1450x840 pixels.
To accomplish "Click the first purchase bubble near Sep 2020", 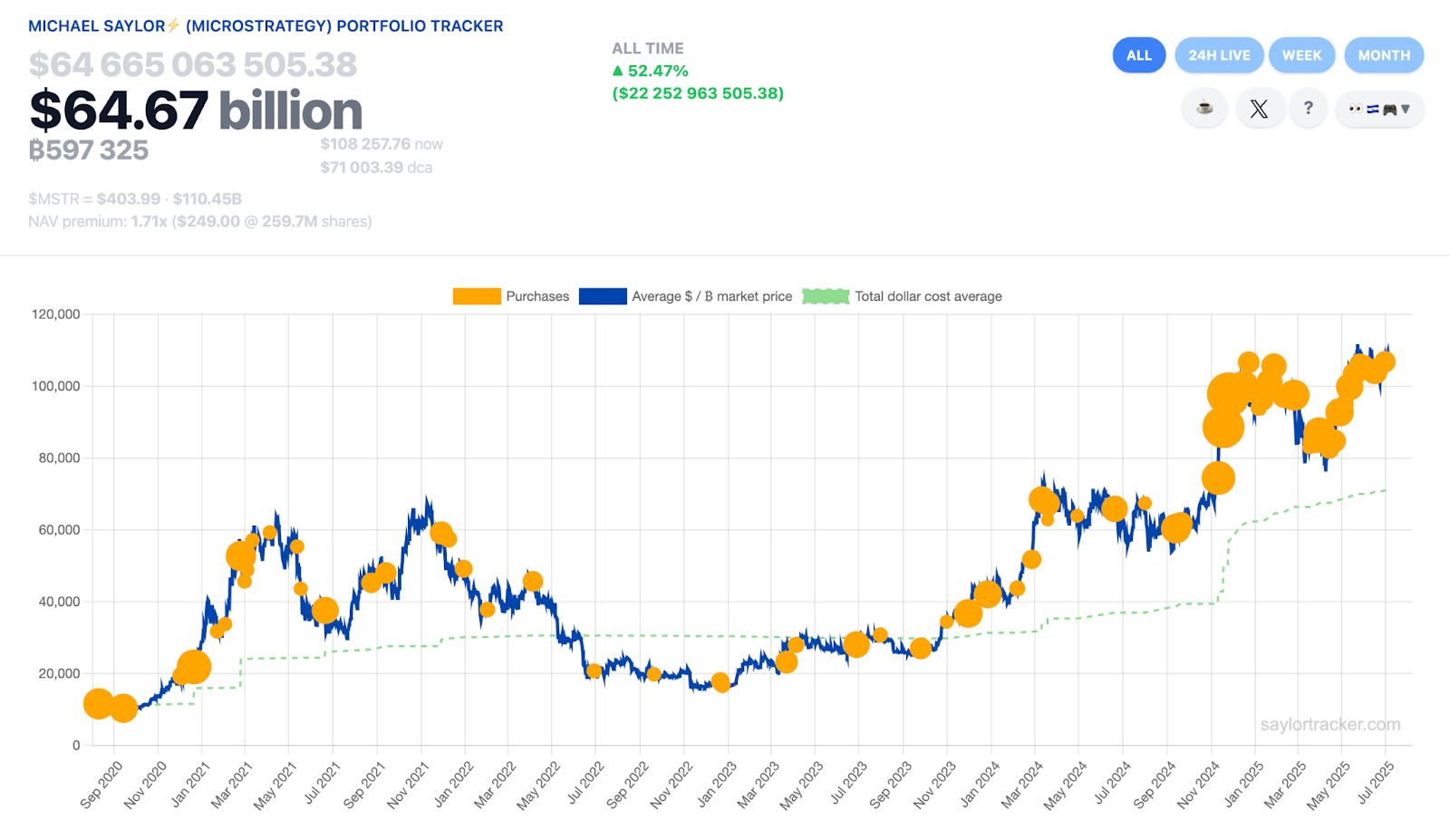I will [x=98, y=703].
